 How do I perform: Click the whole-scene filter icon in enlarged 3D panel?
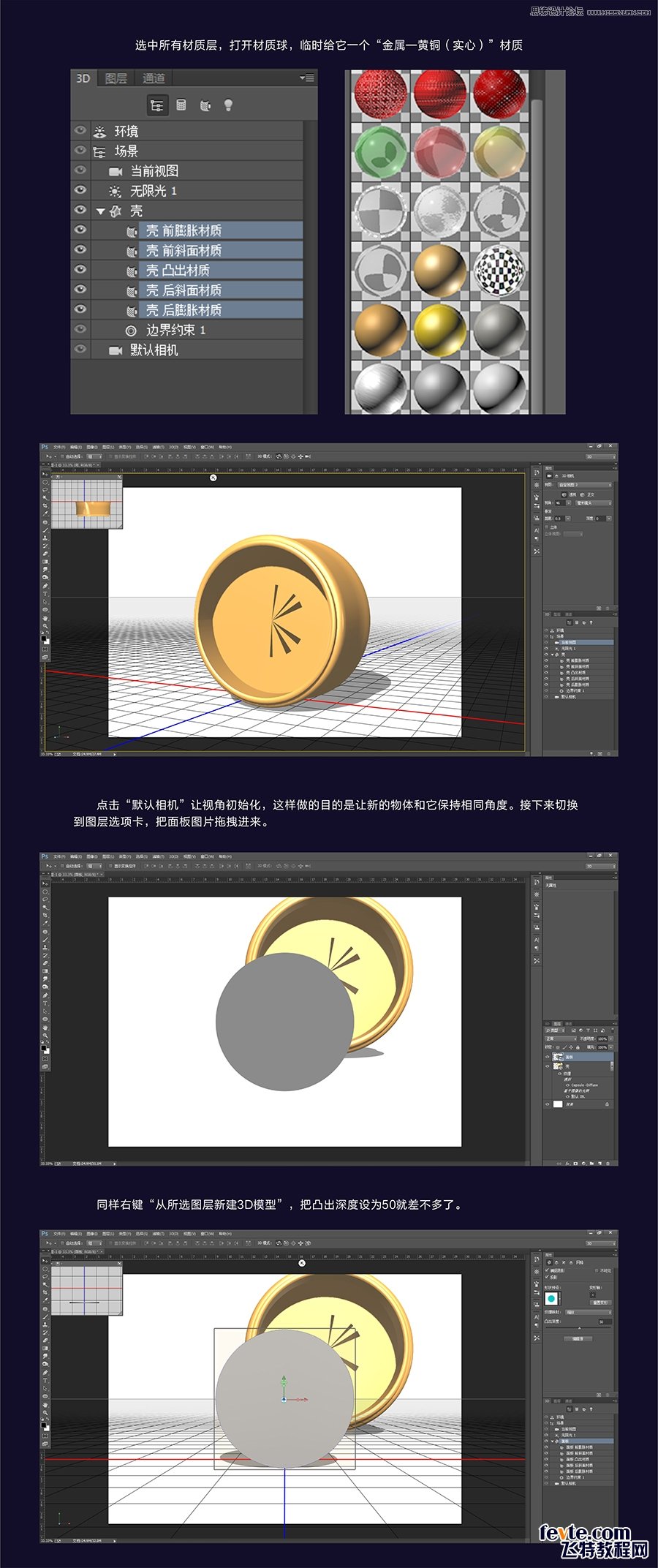point(156,105)
